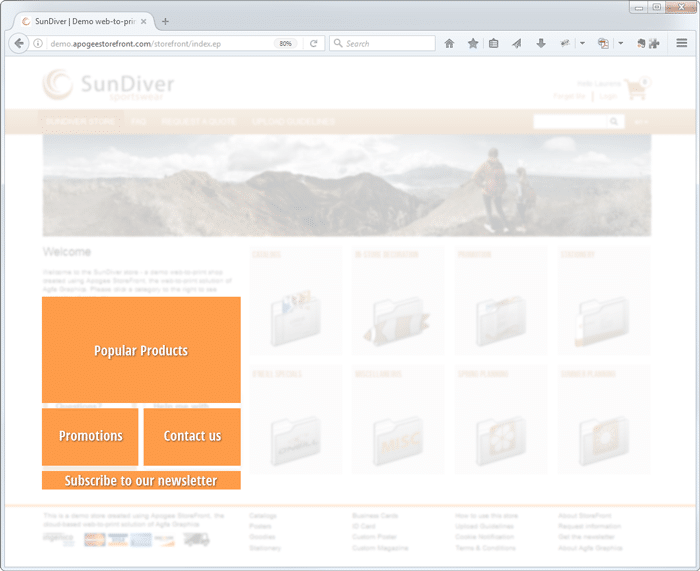Click the SunDiver sportswear logo
700x571 pixels.
click(108, 84)
